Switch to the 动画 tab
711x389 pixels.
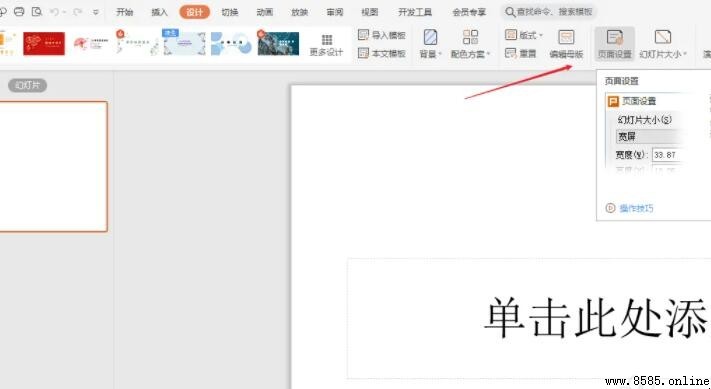(x=265, y=12)
